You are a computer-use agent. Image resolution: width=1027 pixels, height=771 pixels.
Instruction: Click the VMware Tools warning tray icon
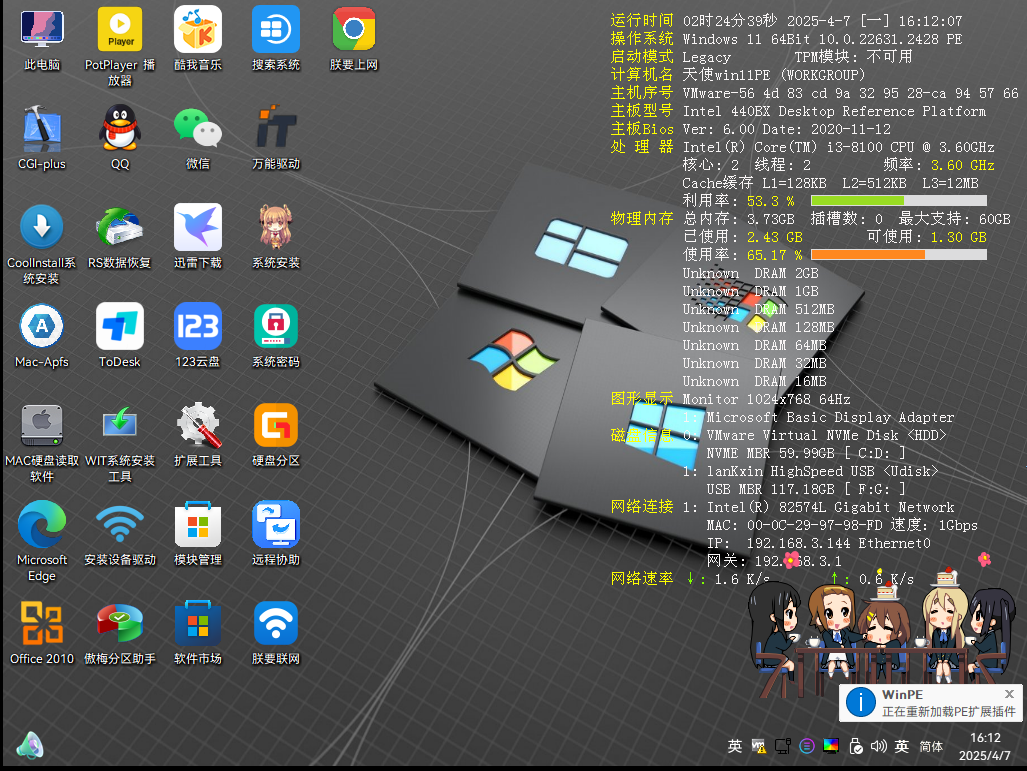pyautogui.click(x=758, y=746)
